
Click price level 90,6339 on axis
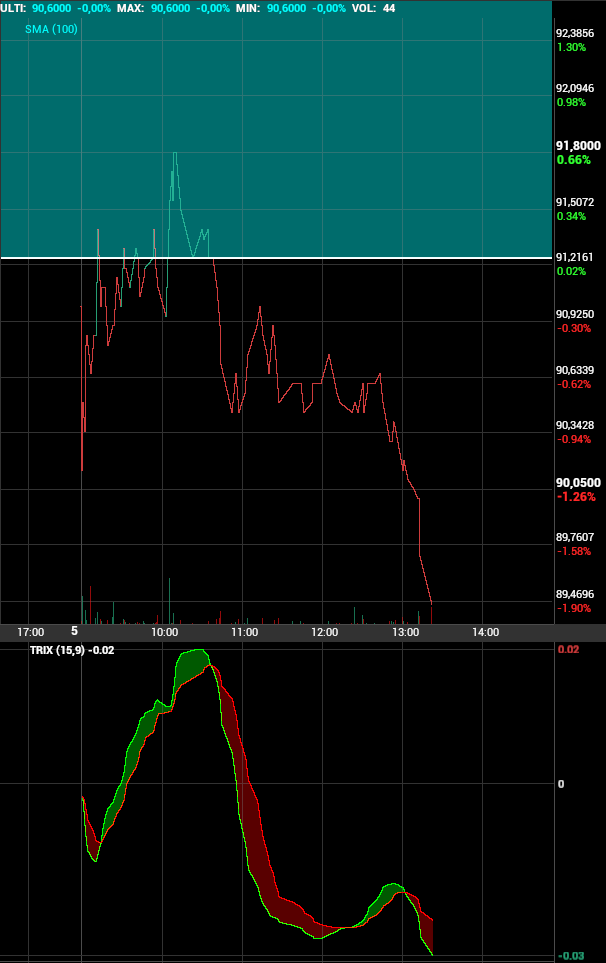(575, 370)
